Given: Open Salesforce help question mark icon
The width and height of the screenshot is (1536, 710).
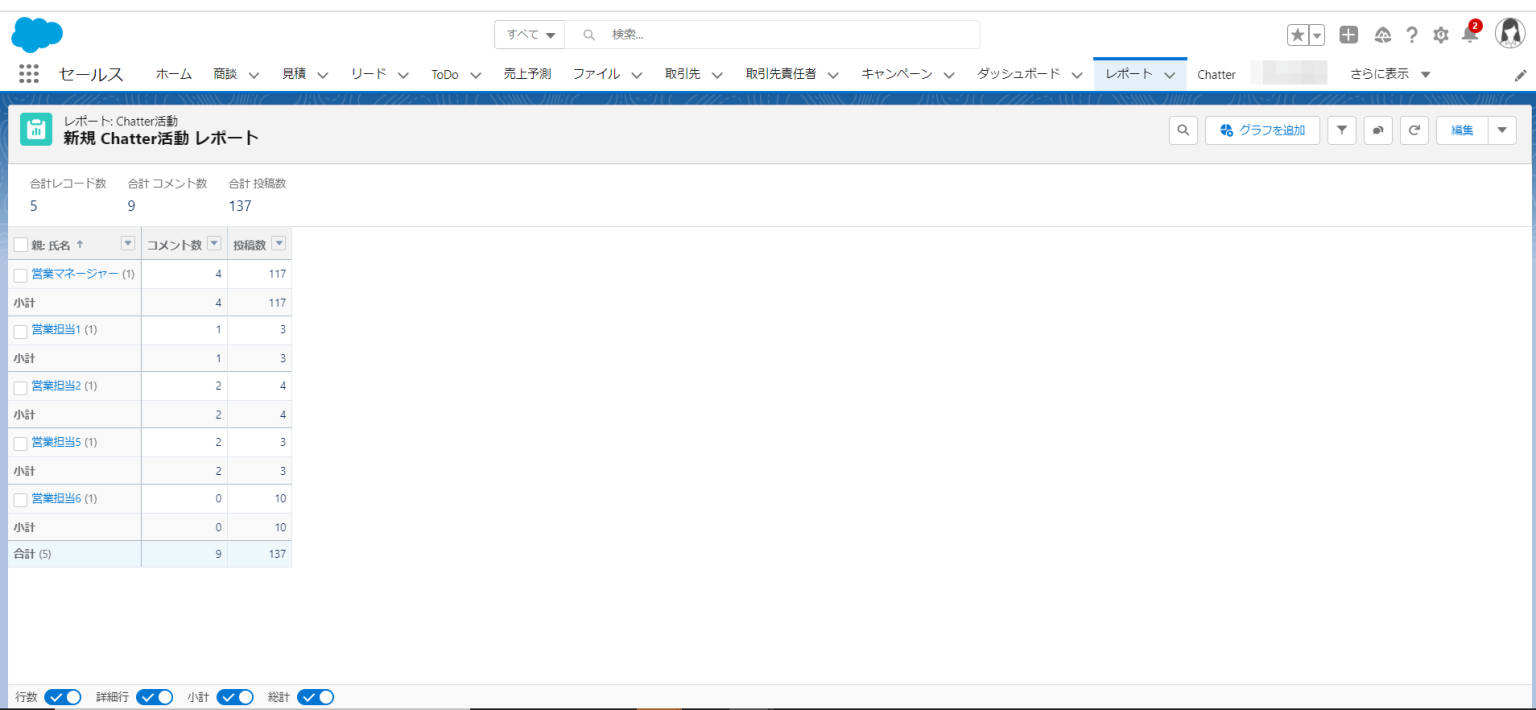Looking at the screenshot, I should [1412, 34].
